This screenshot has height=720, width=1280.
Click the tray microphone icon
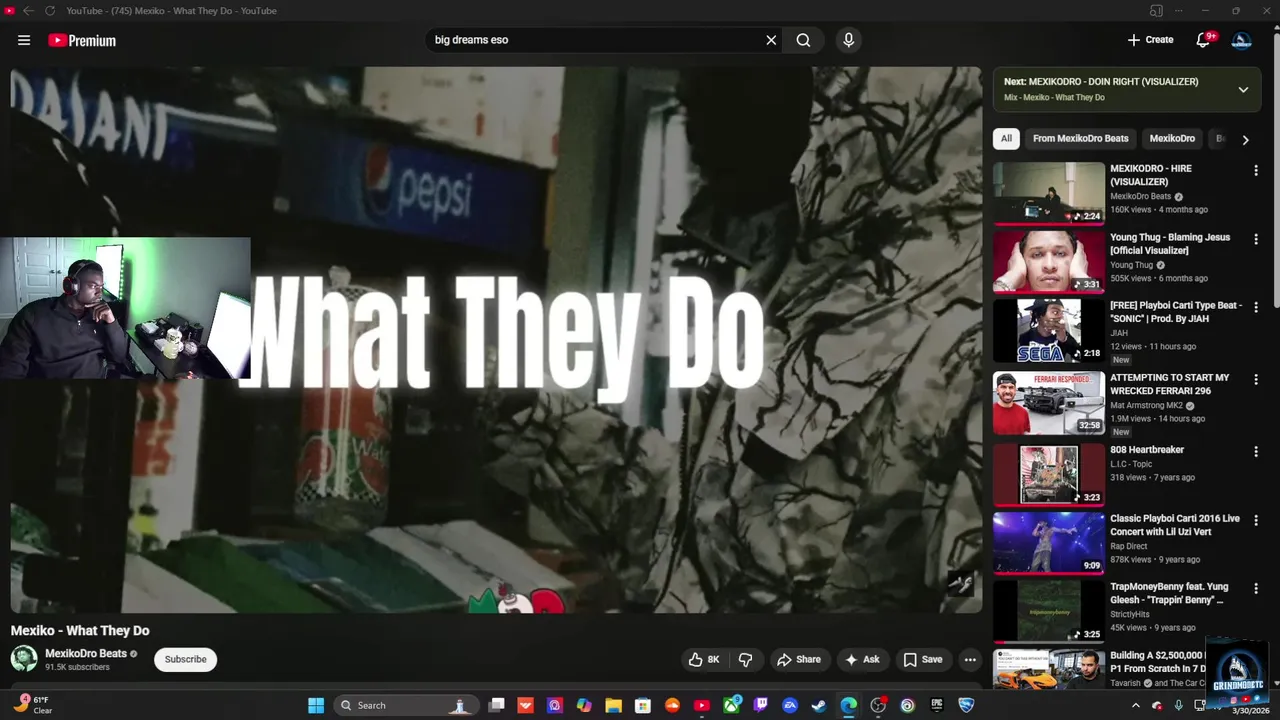(x=1179, y=705)
